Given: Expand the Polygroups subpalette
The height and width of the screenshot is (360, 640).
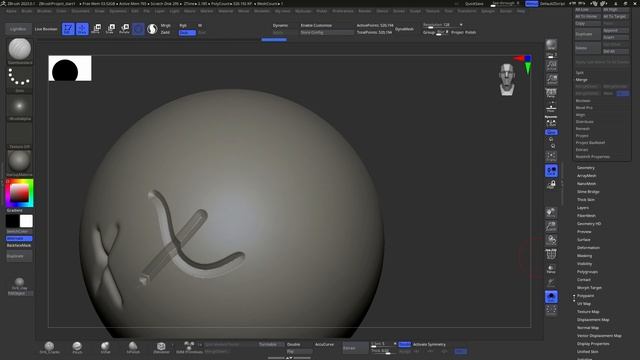Looking at the screenshot, I should coord(587,272).
